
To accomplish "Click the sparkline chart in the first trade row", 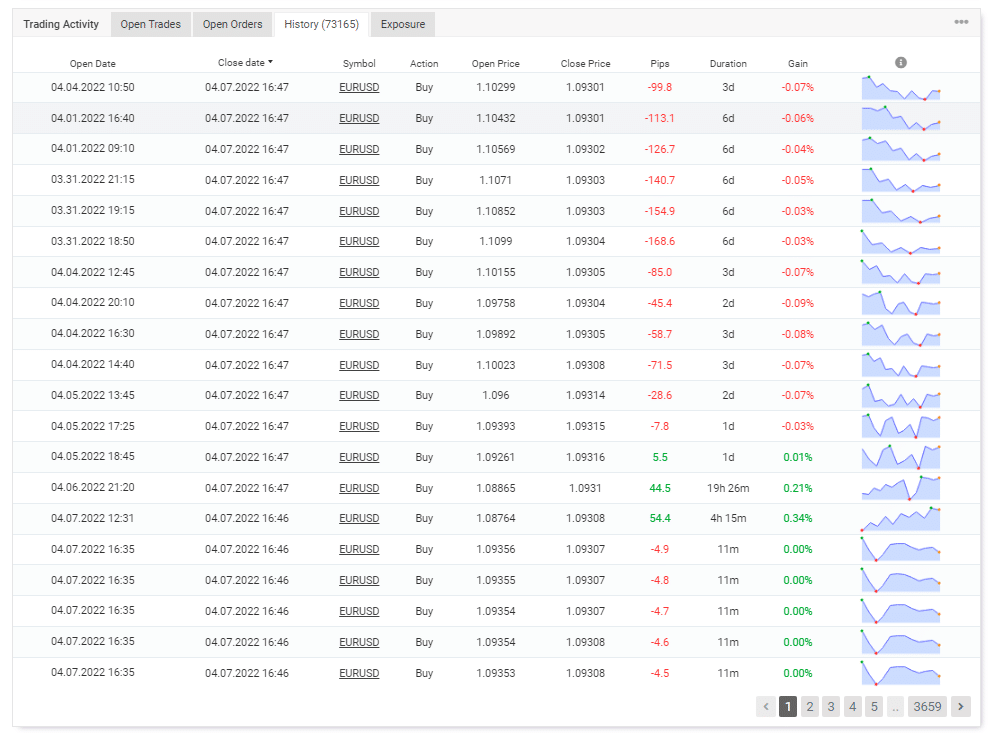I will point(900,90).
